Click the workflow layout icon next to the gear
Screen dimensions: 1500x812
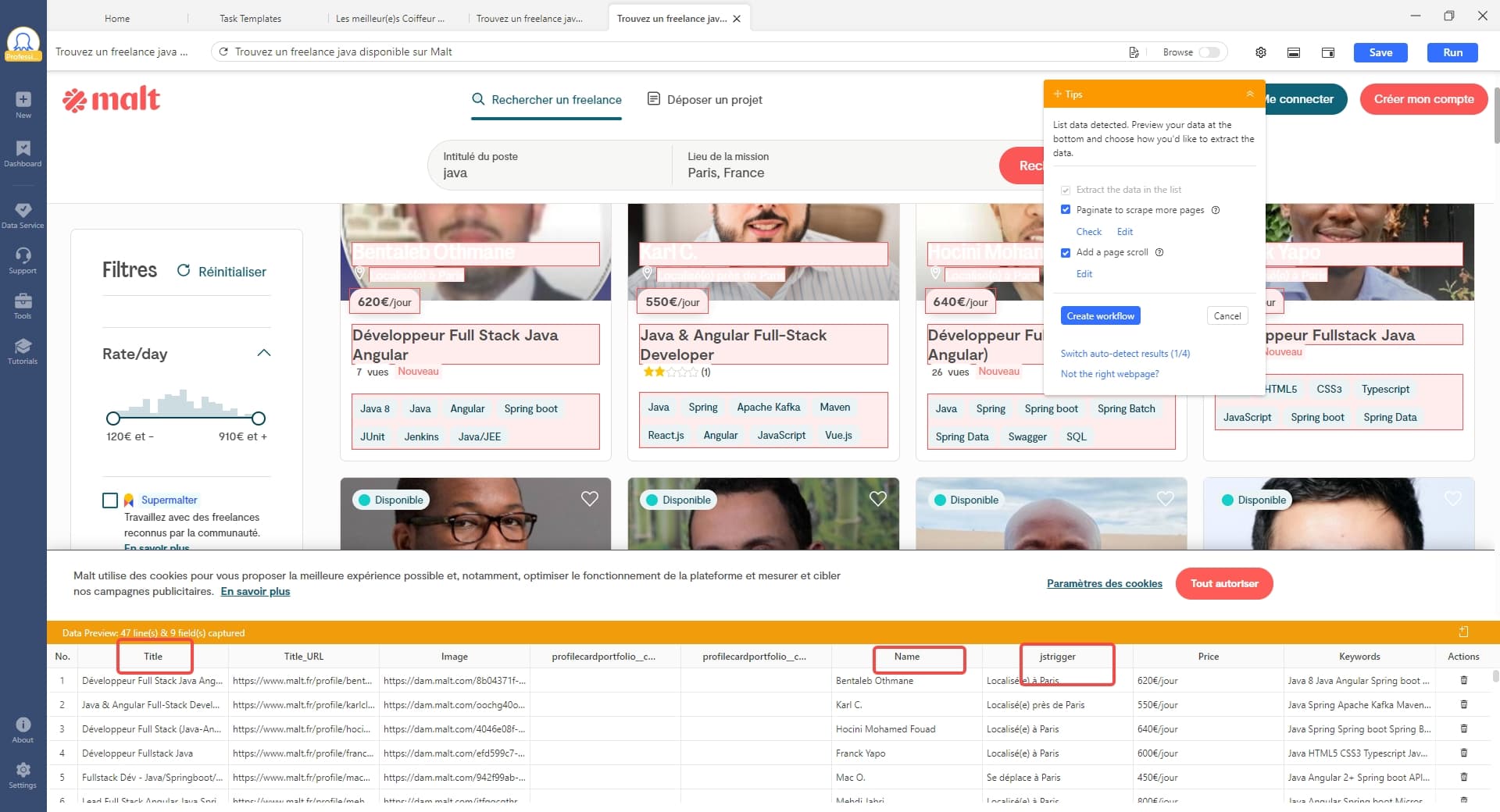pos(1294,52)
